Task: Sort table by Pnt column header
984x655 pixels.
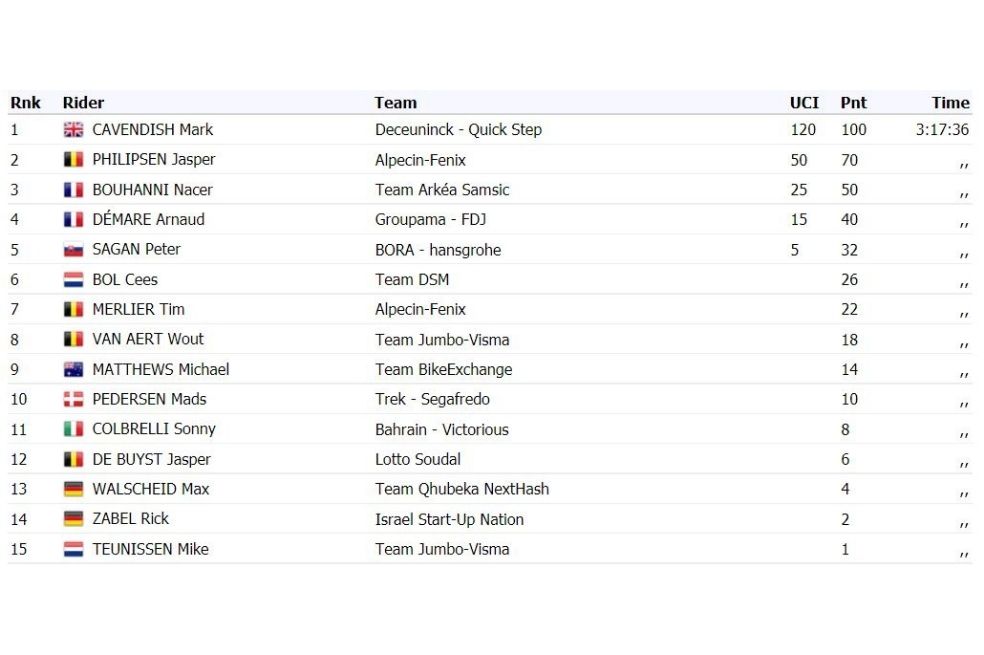Action: click(x=853, y=103)
